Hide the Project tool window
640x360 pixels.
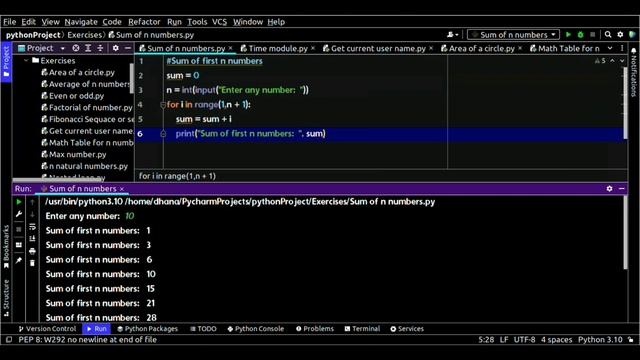click(x=127, y=48)
